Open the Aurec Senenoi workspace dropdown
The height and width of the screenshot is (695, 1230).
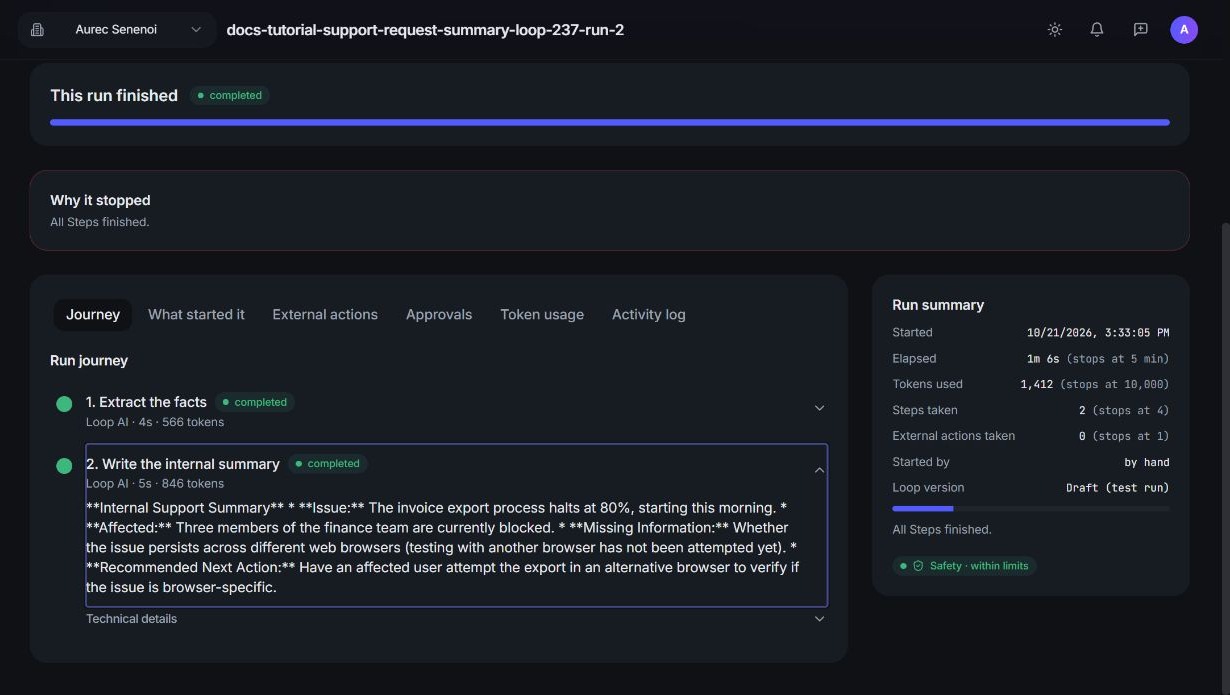pos(117,30)
